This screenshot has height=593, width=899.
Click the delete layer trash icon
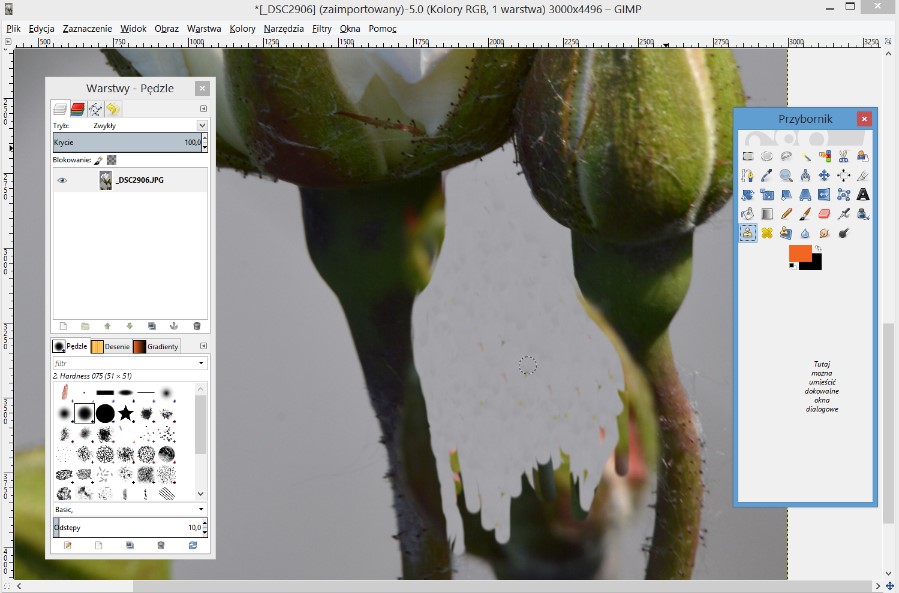197,326
